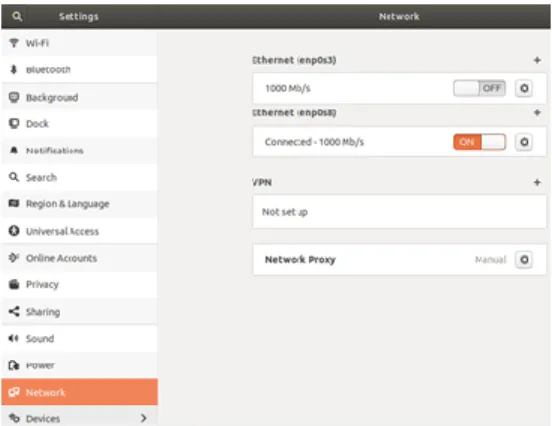Image resolution: width=552 pixels, height=426 pixels.
Task: Click the Dock icon in sidebar
Action: (14, 124)
